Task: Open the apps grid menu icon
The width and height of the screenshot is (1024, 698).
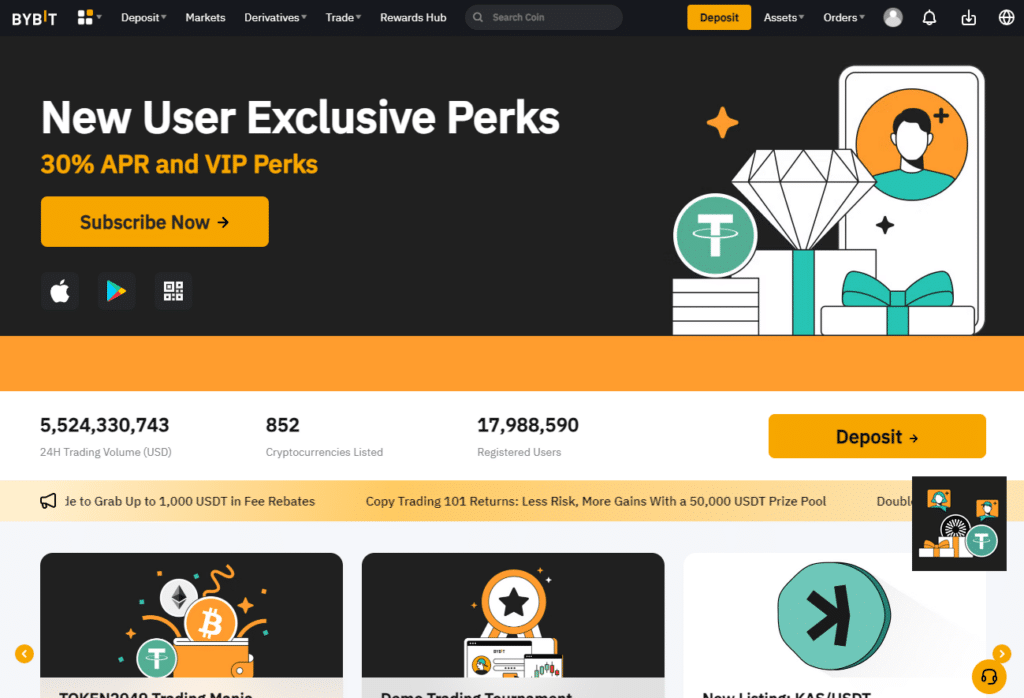Action: tap(89, 17)
